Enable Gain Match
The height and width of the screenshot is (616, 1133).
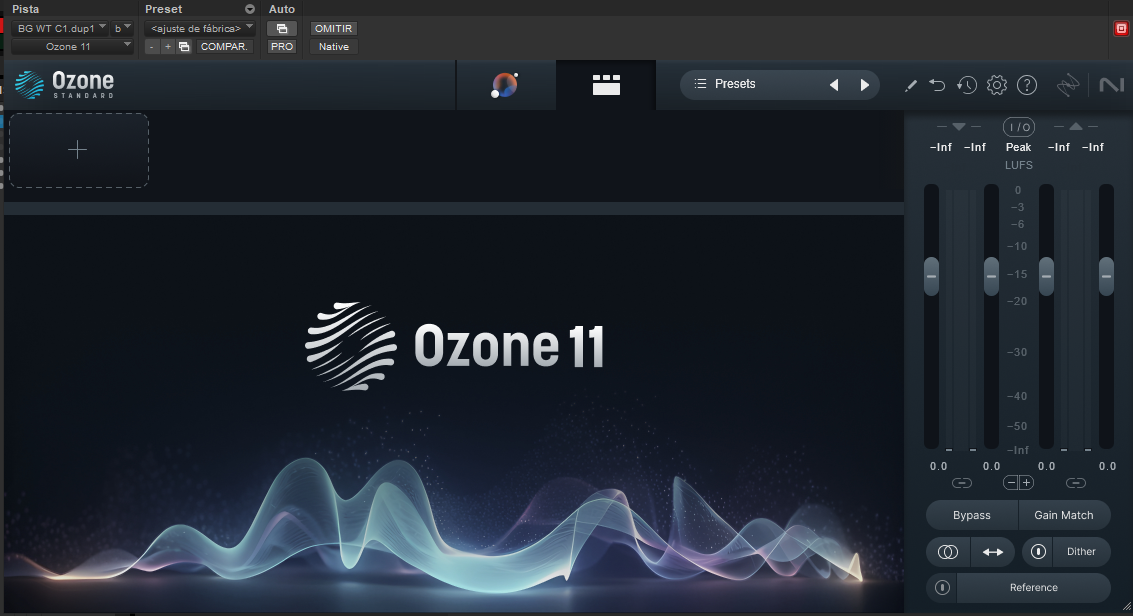[1064, 516]
